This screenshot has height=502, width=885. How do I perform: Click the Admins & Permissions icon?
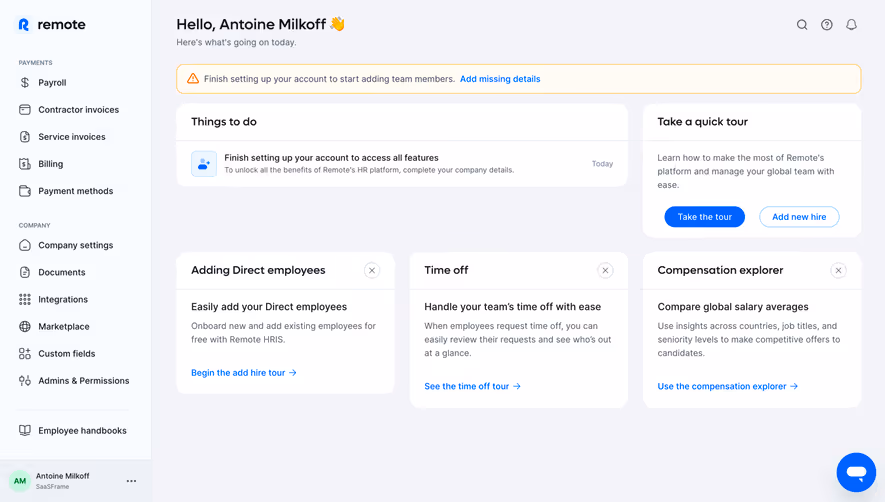click(x=25, y=381)
